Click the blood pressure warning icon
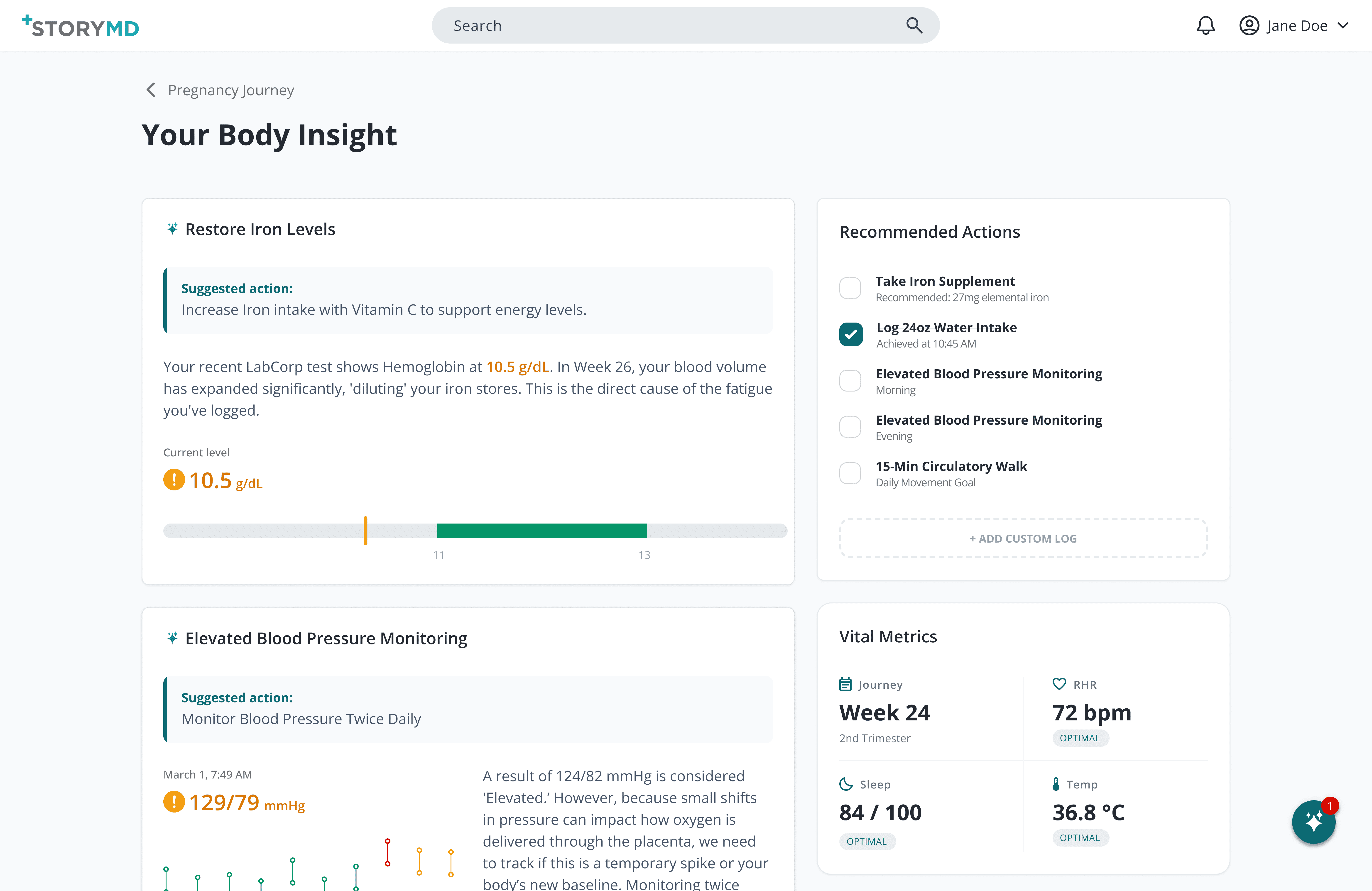This screenshot has height=891, width=1372. pos(174,802)
